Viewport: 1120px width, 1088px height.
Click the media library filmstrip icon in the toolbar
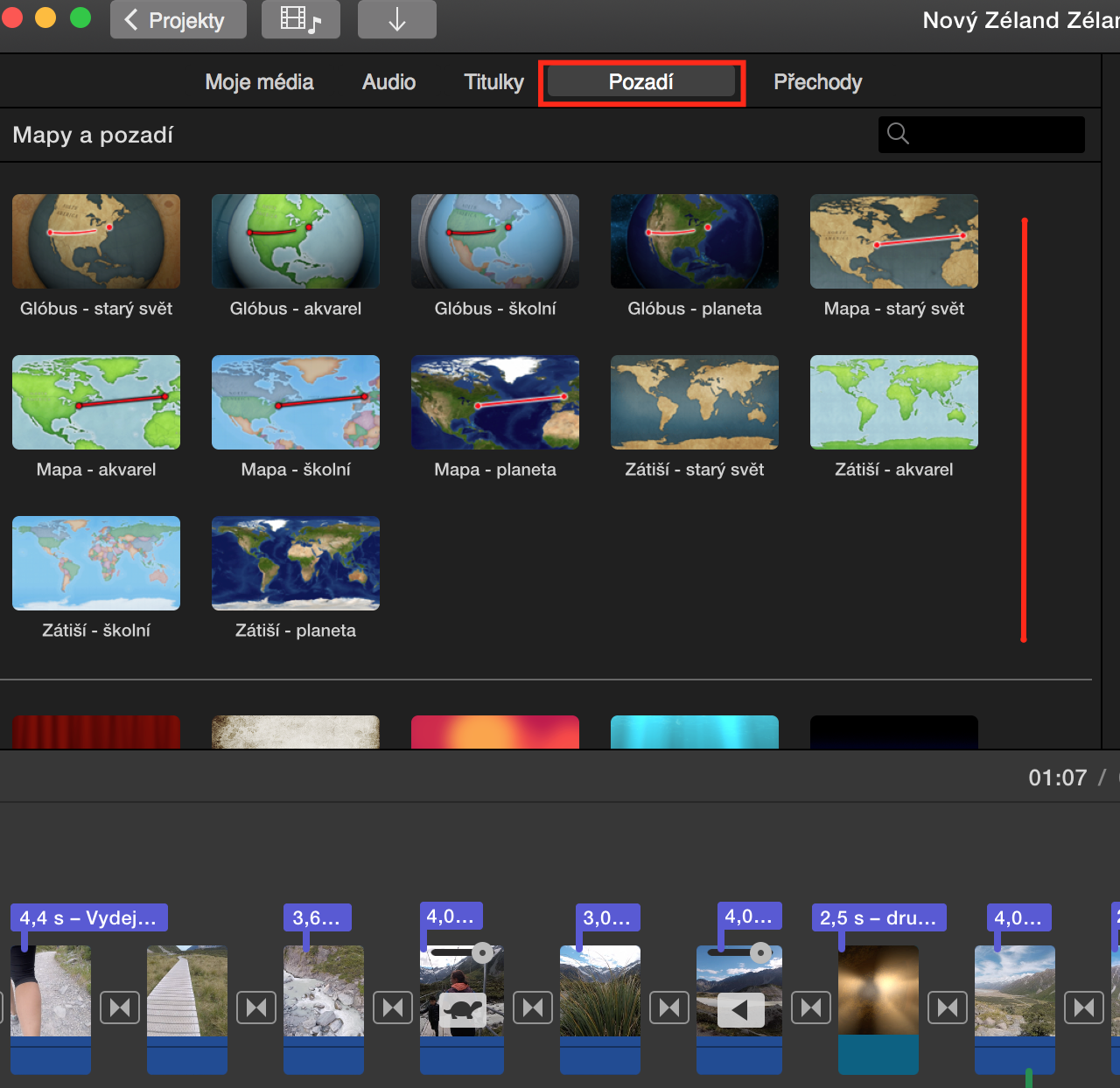pyautogui.click(x=301, y=19)
